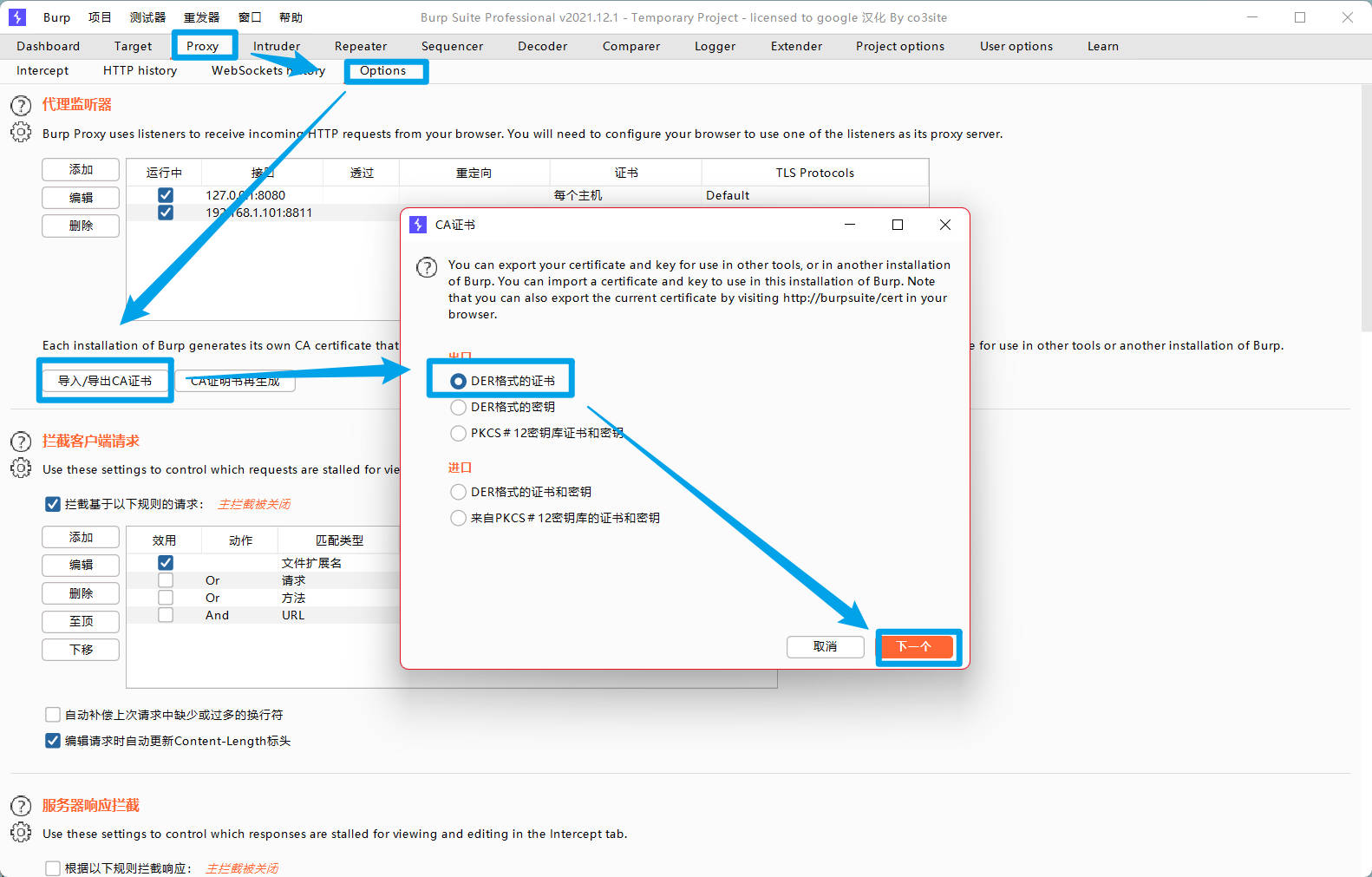Enable the And URL rule checkbox

(166, 615)
